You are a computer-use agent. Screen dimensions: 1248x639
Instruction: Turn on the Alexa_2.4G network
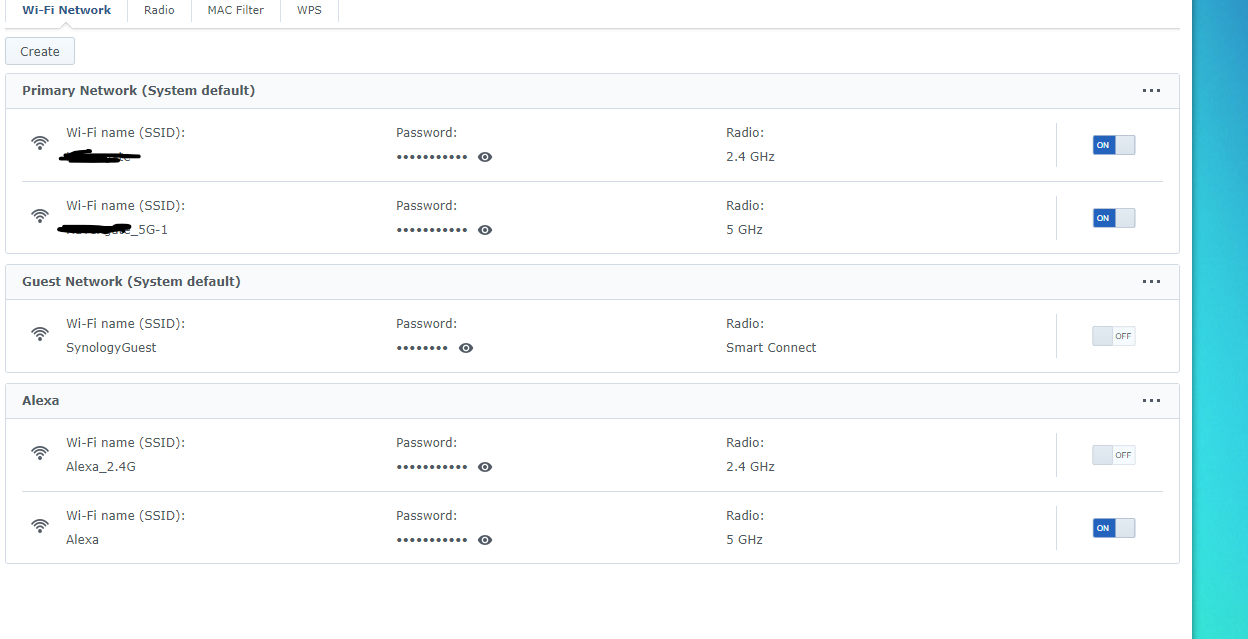pos(1113,454)
